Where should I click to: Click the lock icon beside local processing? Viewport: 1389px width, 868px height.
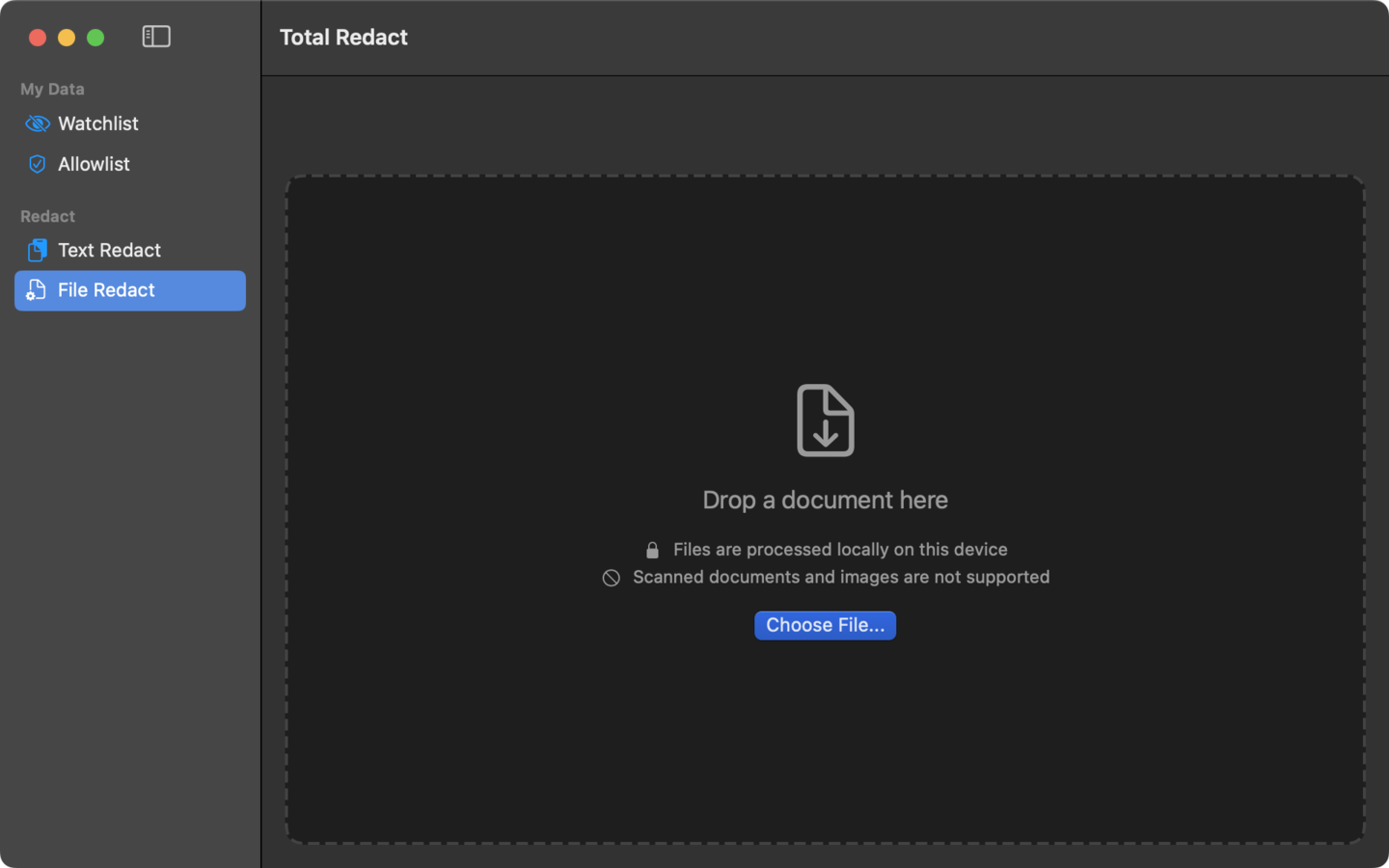point(653,550)
